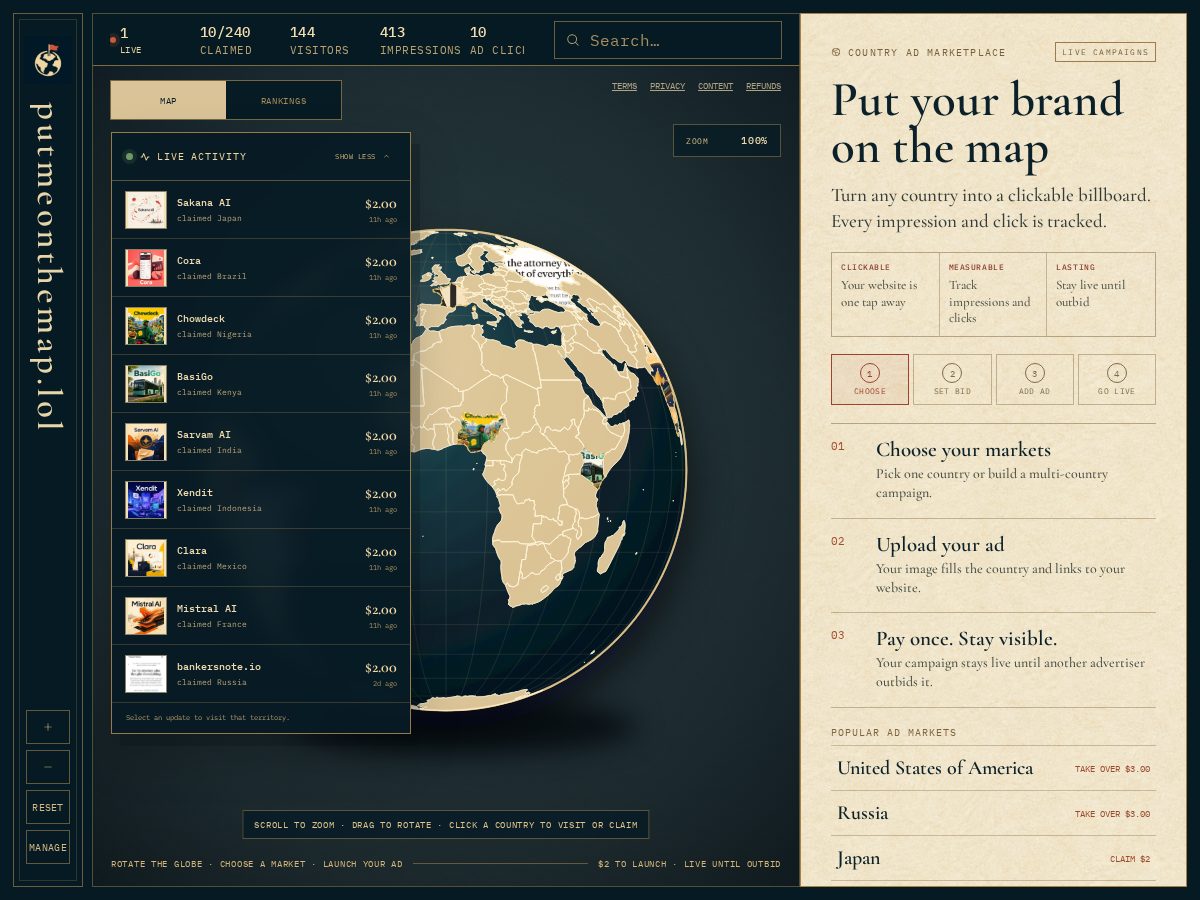Screen dimensions: 1200x900
Task: Switch to the Rankings tab
Action: [284, 101]
